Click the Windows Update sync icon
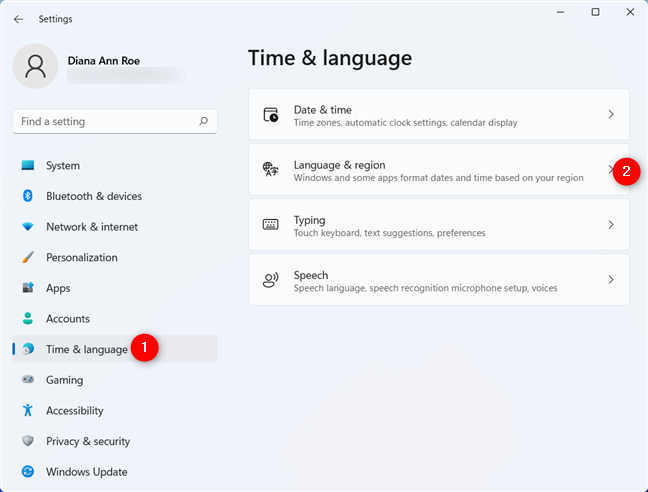The image size is (648, 492). click(x=28, y=471)
